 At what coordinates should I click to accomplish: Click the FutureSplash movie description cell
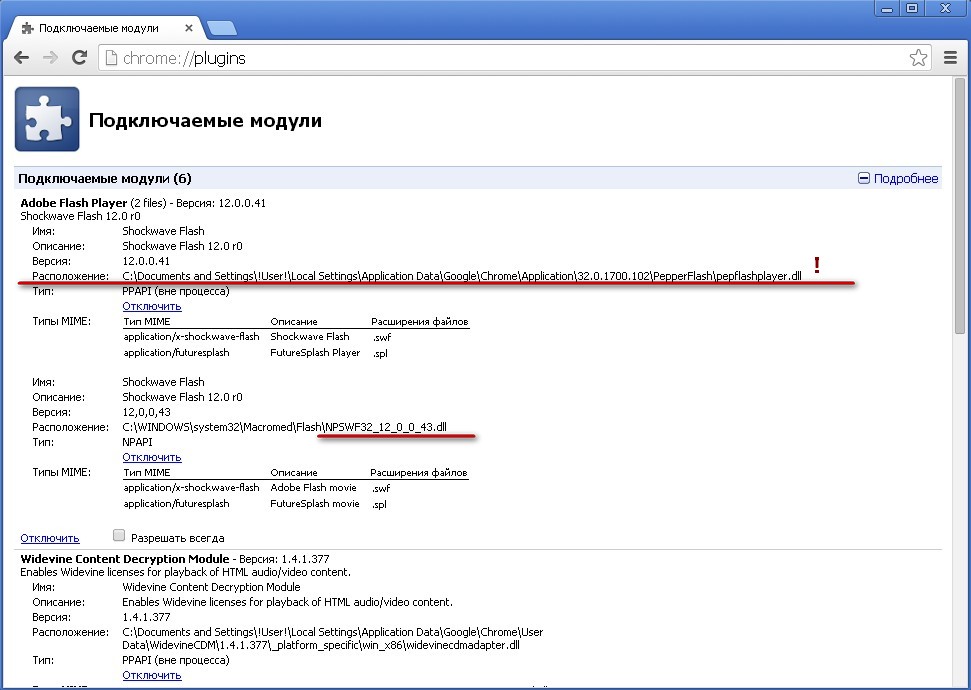click(x=315, y=504)
